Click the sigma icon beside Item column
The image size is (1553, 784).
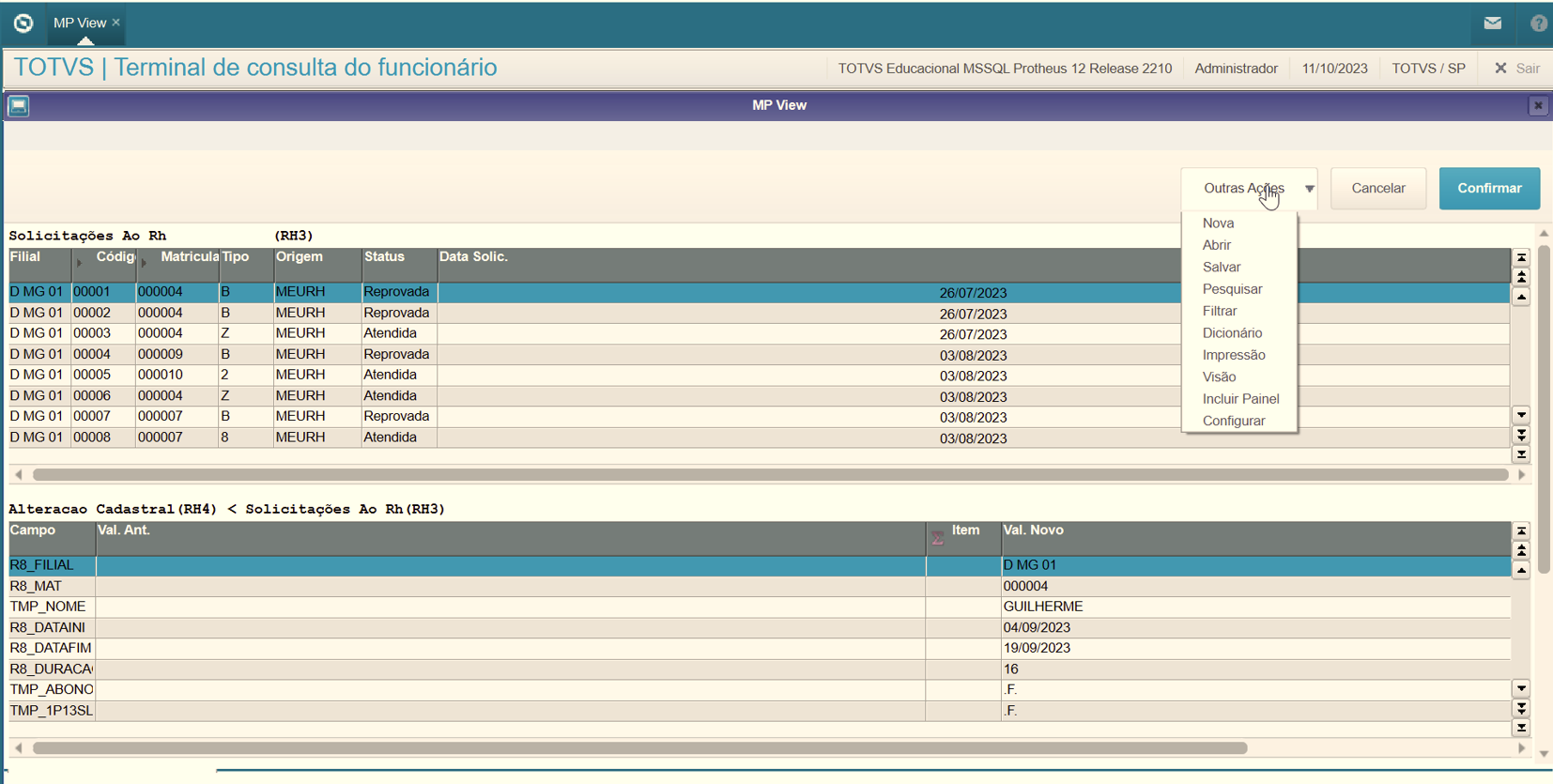[x=937, y=538]
